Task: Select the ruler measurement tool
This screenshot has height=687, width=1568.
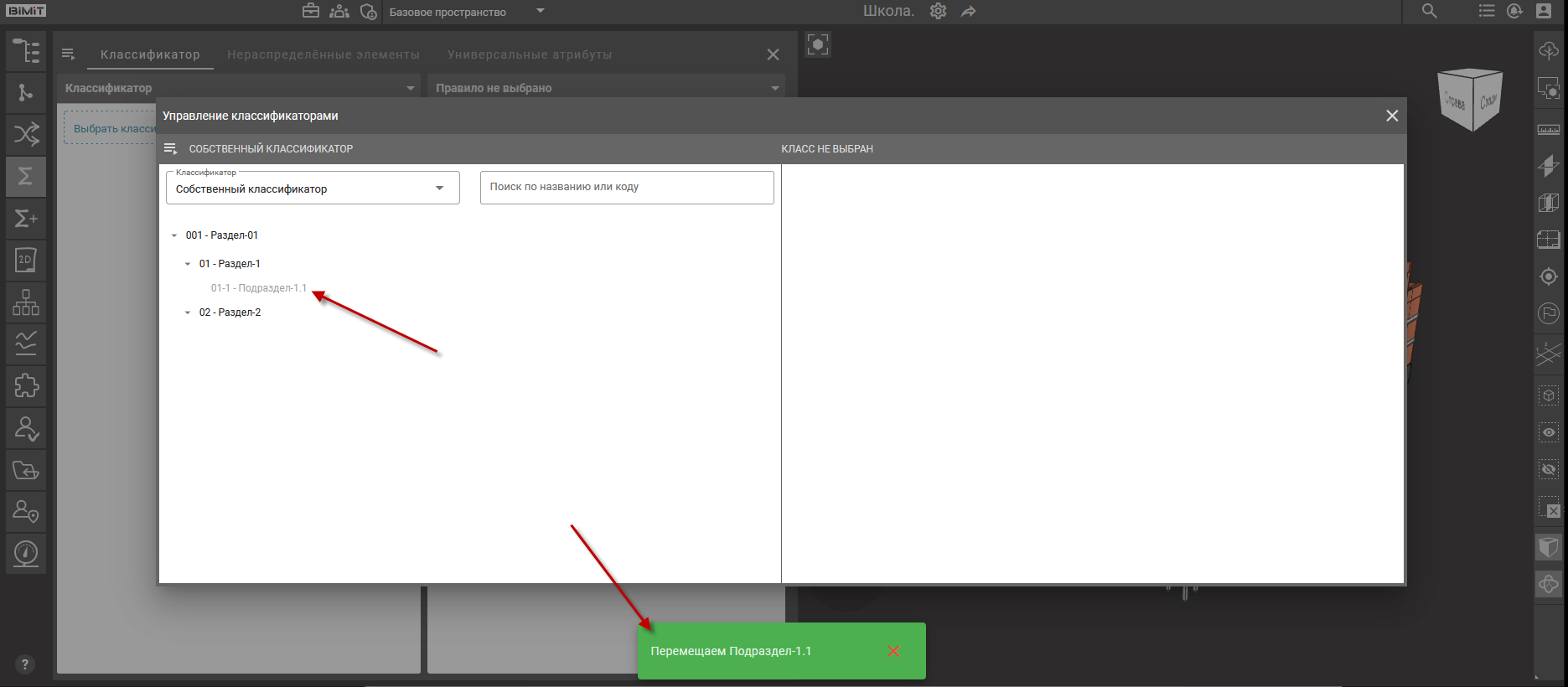Action: (1548, 130)
